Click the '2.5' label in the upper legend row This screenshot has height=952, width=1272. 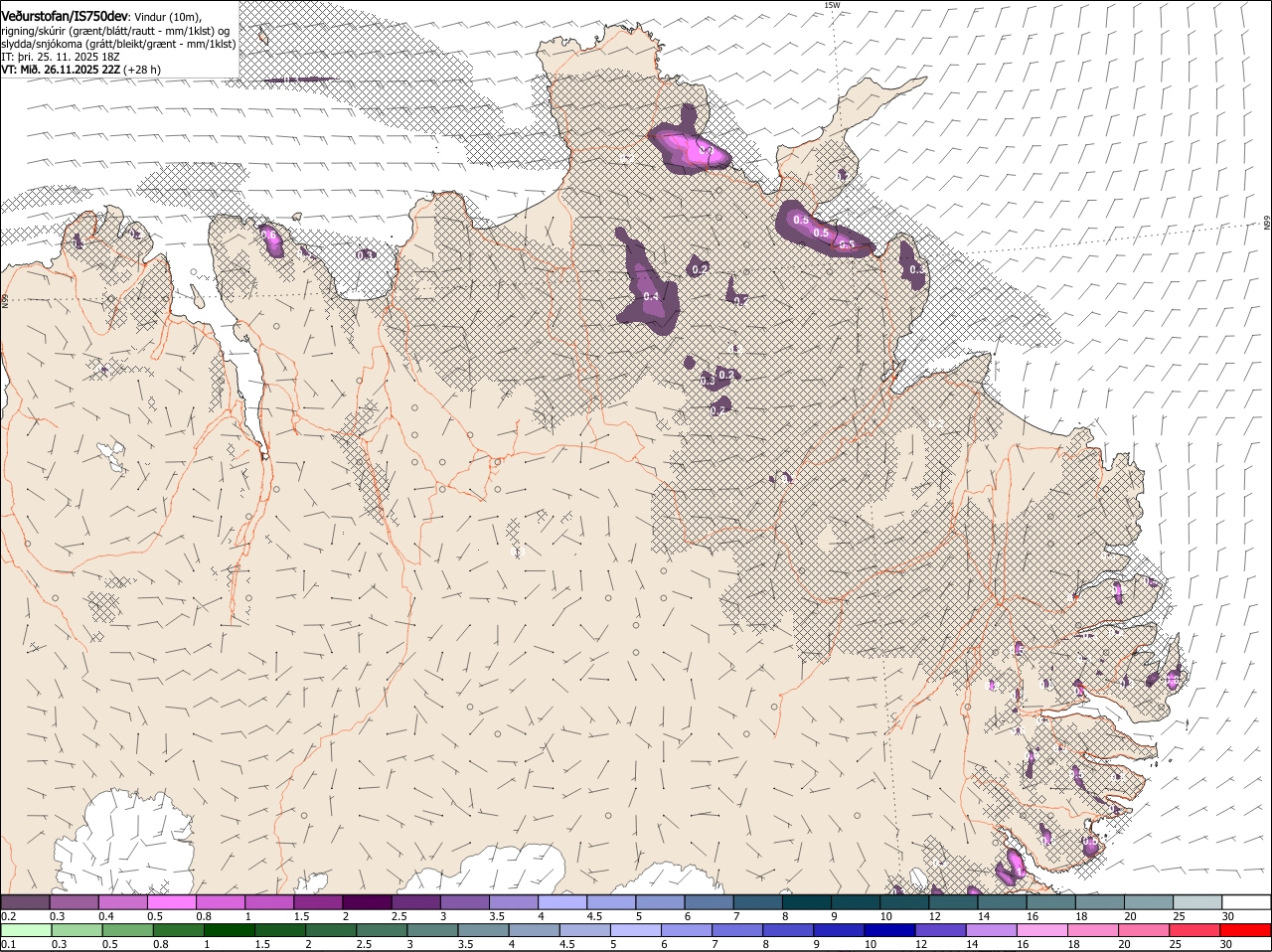[x=398, y=916]
